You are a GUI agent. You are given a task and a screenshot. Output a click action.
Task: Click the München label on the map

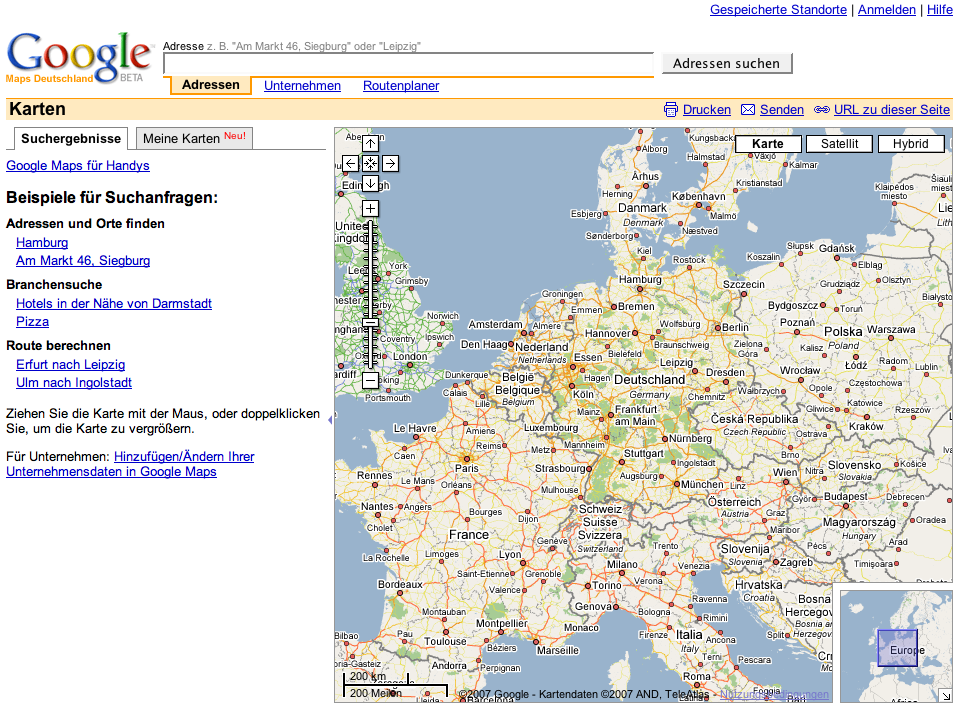pyautogui.click(x=702, y=484)
